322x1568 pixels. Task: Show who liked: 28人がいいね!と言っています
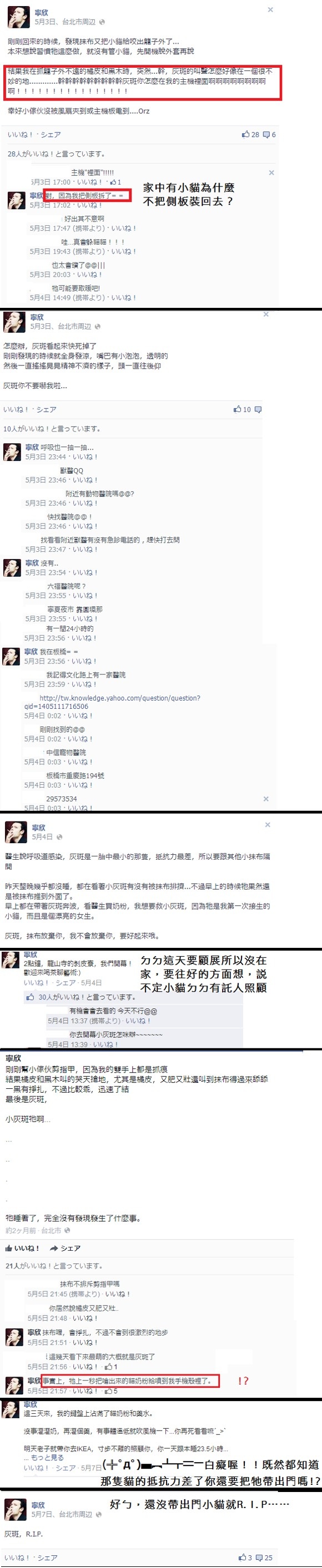(56, 154)
